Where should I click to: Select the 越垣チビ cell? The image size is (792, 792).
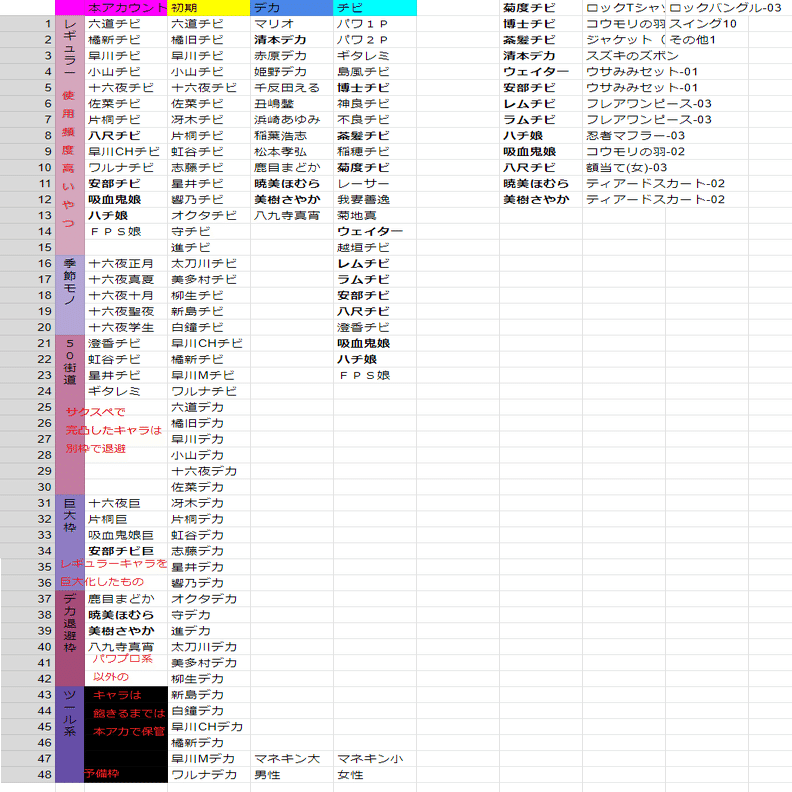click(x=375, y=248)
